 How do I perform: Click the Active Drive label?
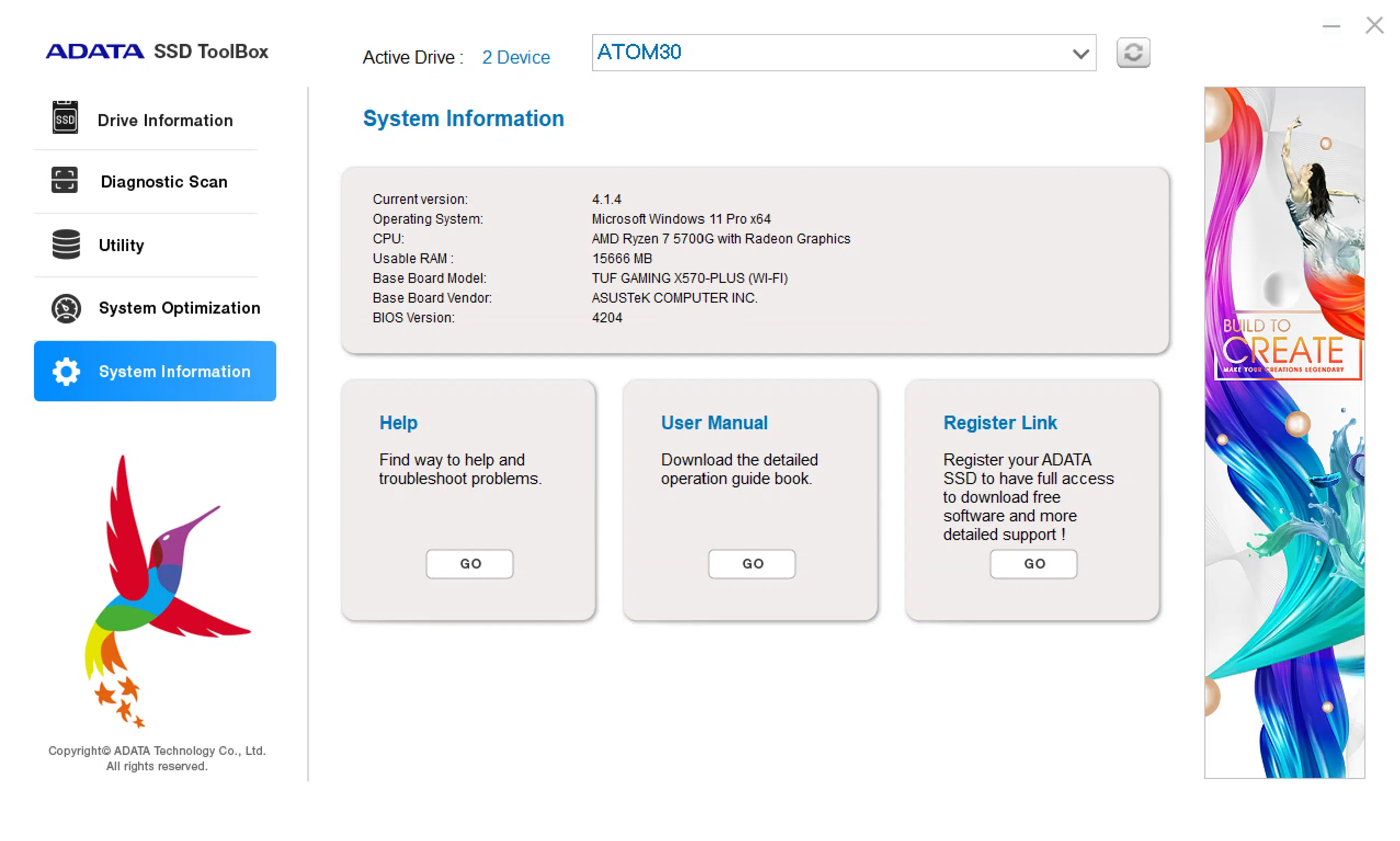tap(413, 57)
